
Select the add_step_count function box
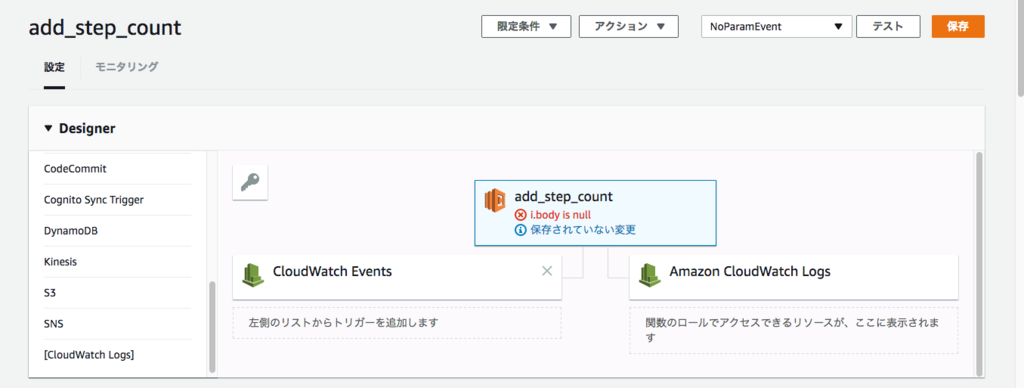[595, 213]
